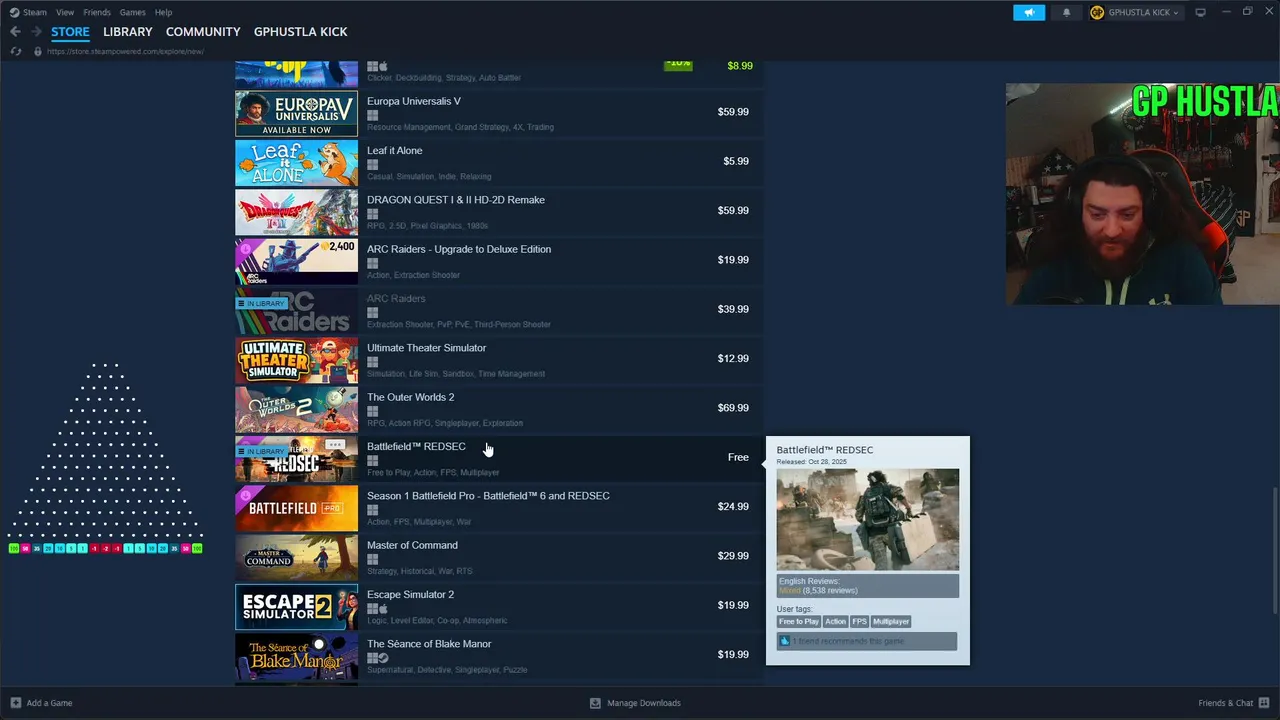Open the Battlefield REDSEC title
The width and height of the screenshot is (1280, 720).
coord(416,446)
